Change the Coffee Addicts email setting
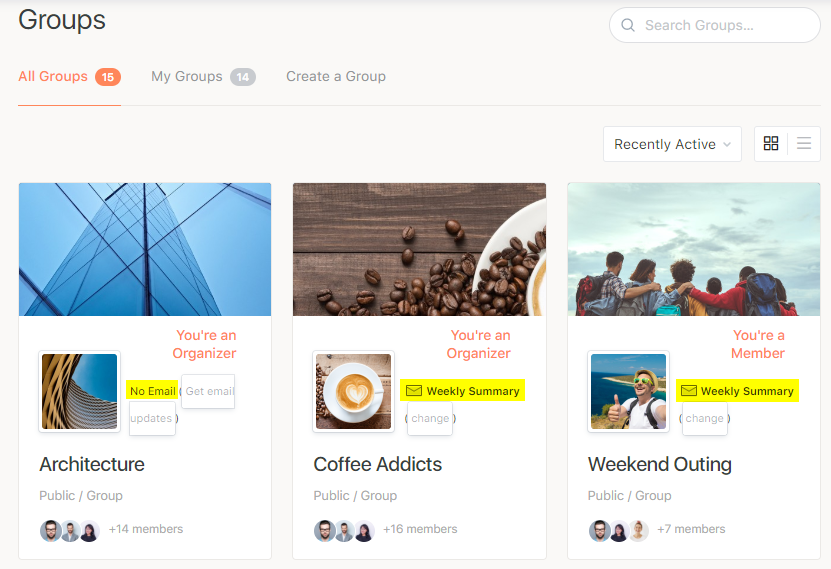This screenshot has height=569, width=831. (x=430, y=418)
